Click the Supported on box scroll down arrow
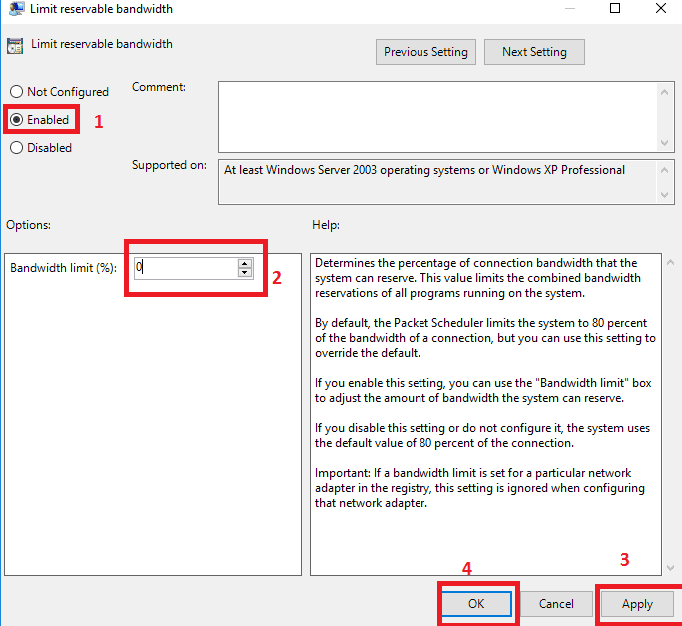 666,195
